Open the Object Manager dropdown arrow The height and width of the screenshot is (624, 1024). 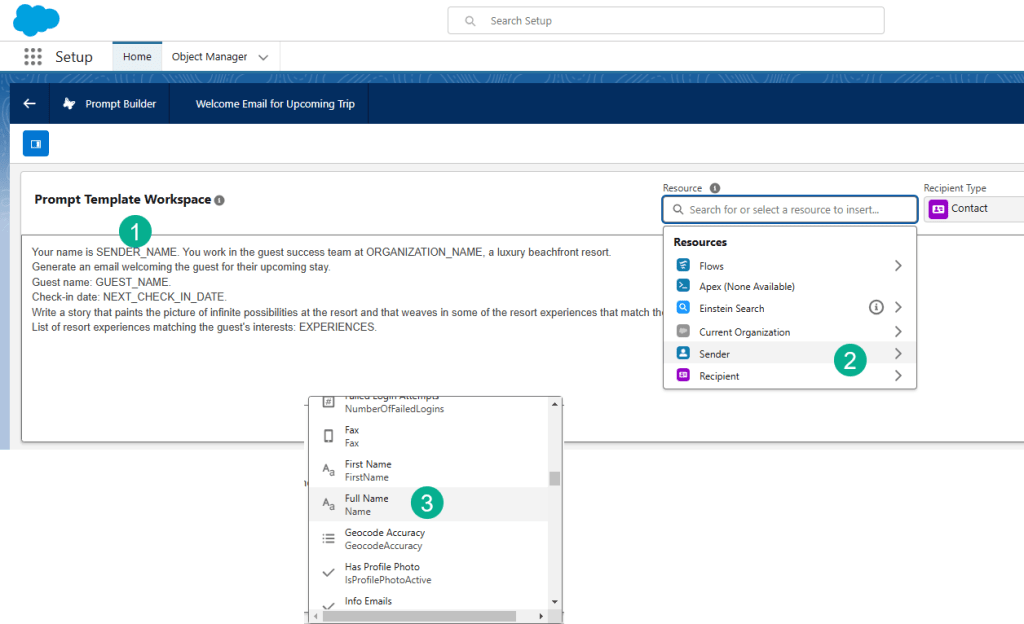coord(263,58)
